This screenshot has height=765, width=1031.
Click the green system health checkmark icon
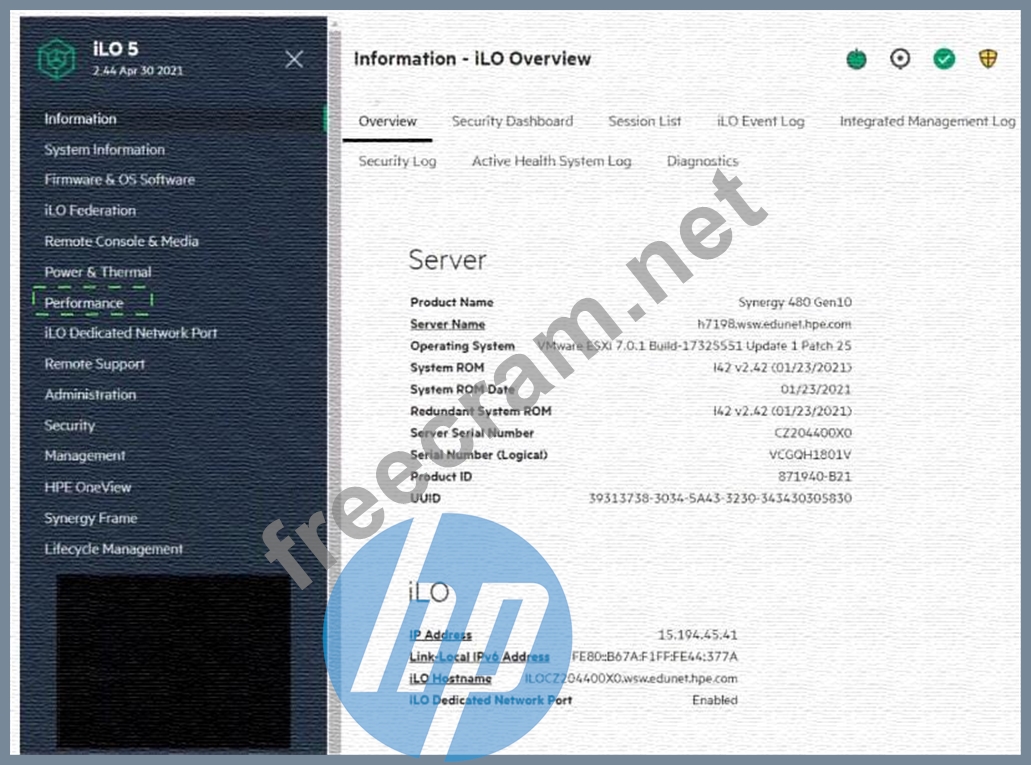pos(944,60)
